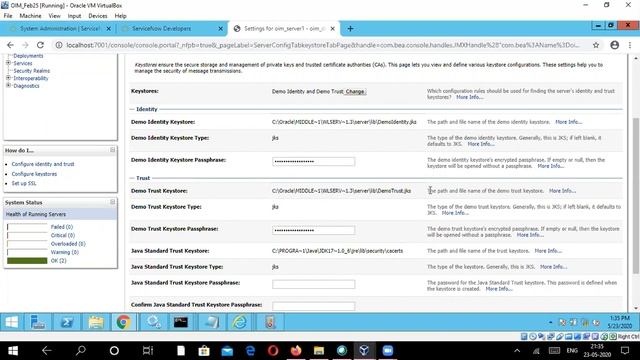Reload the current page
The width and height of the screenshot is (640, 360).
pyautogui.click(x=40, y=45)
